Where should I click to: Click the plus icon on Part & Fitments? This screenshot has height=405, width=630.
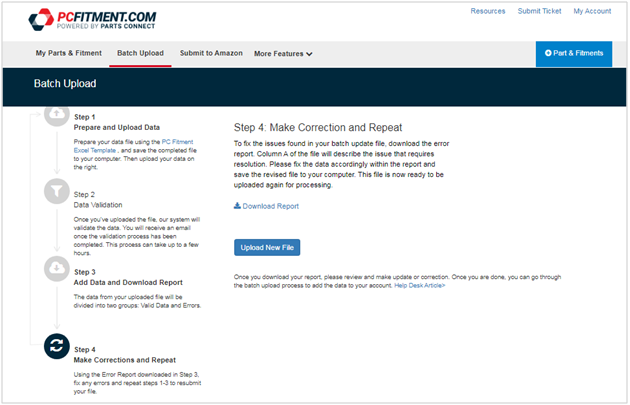(548, 53)
